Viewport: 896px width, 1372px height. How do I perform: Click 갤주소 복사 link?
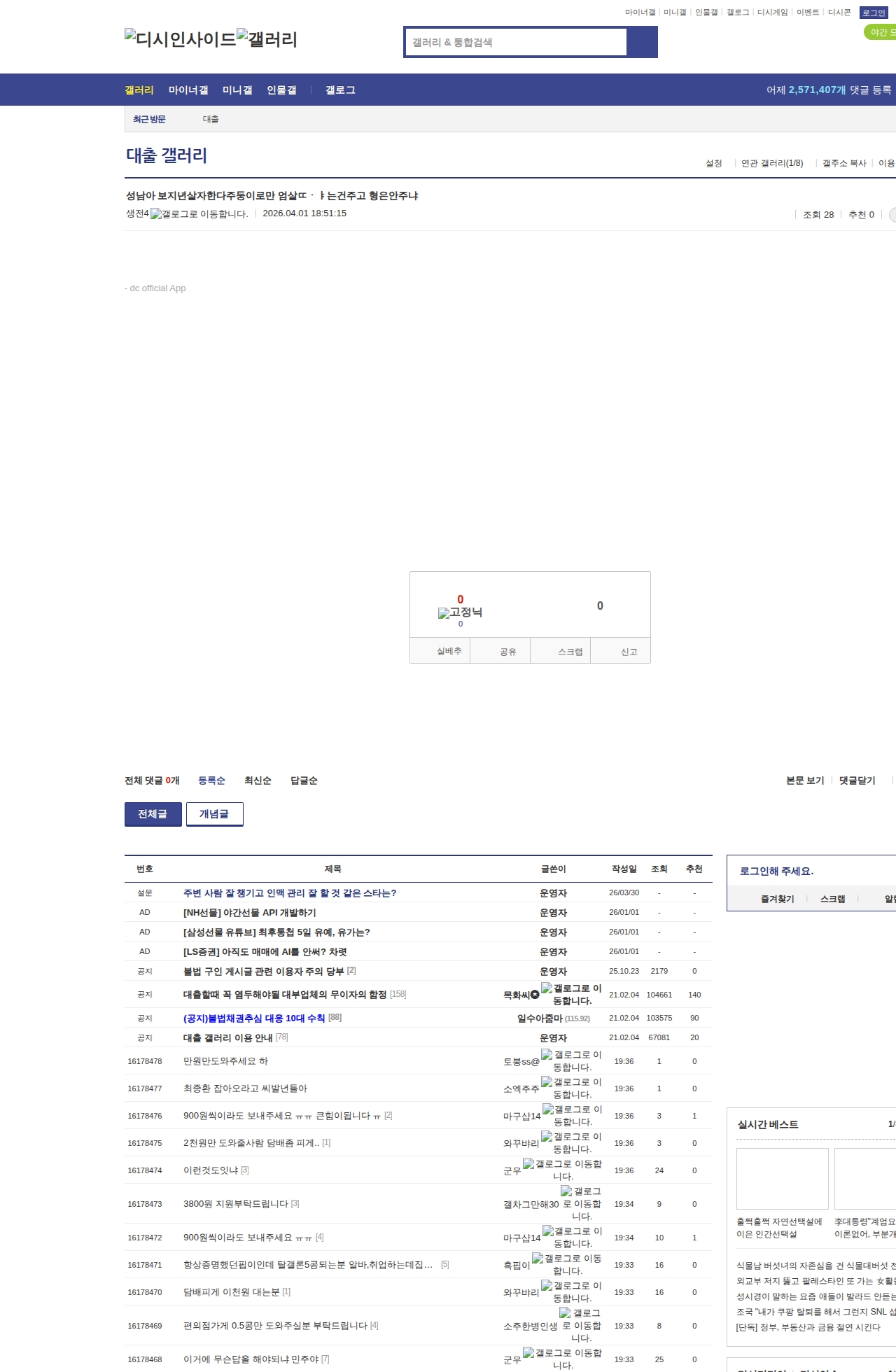(x=844, y=163)
